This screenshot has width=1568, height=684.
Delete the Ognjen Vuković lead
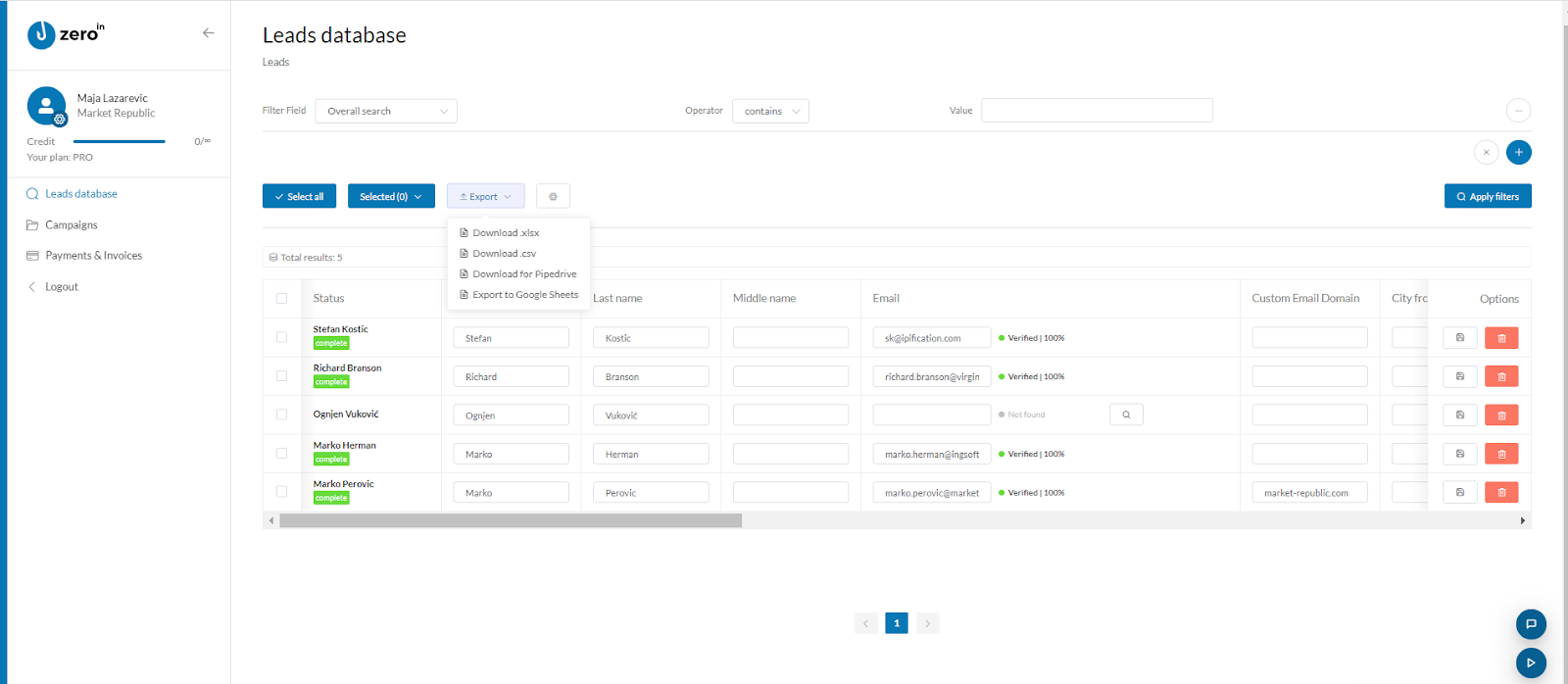(x=1501, y=415)
